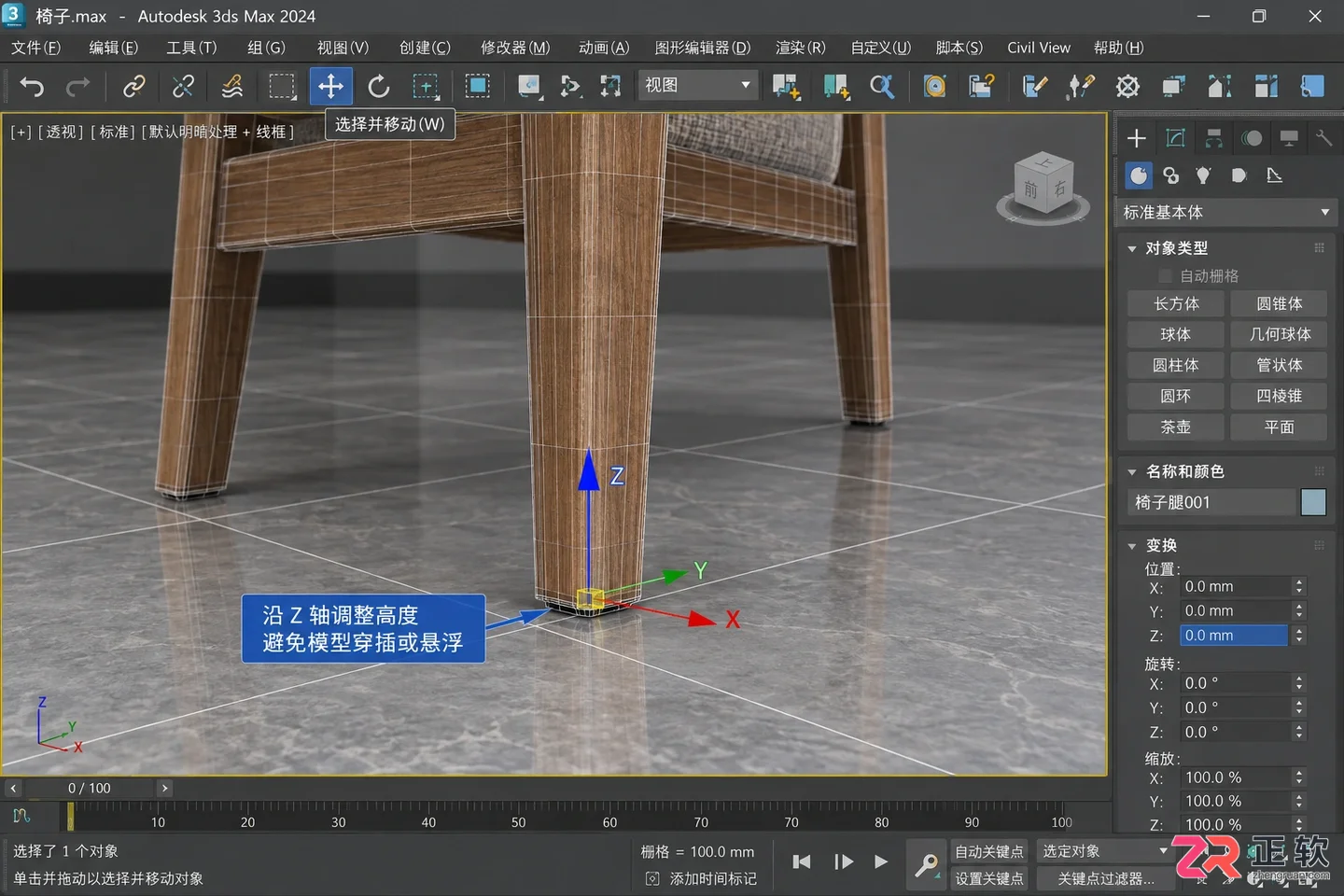The height and width of the screenshot is (896, 1344).
Task: Open the 渲染(R) menu
Action: (801, 48)
